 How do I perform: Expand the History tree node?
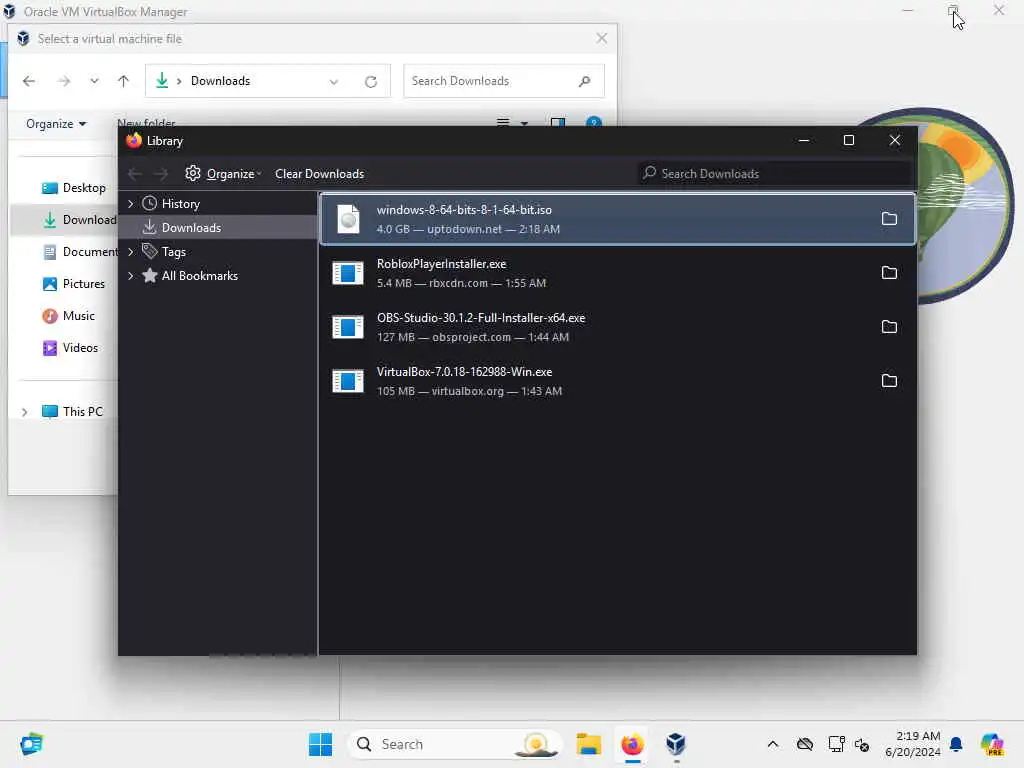131,204
